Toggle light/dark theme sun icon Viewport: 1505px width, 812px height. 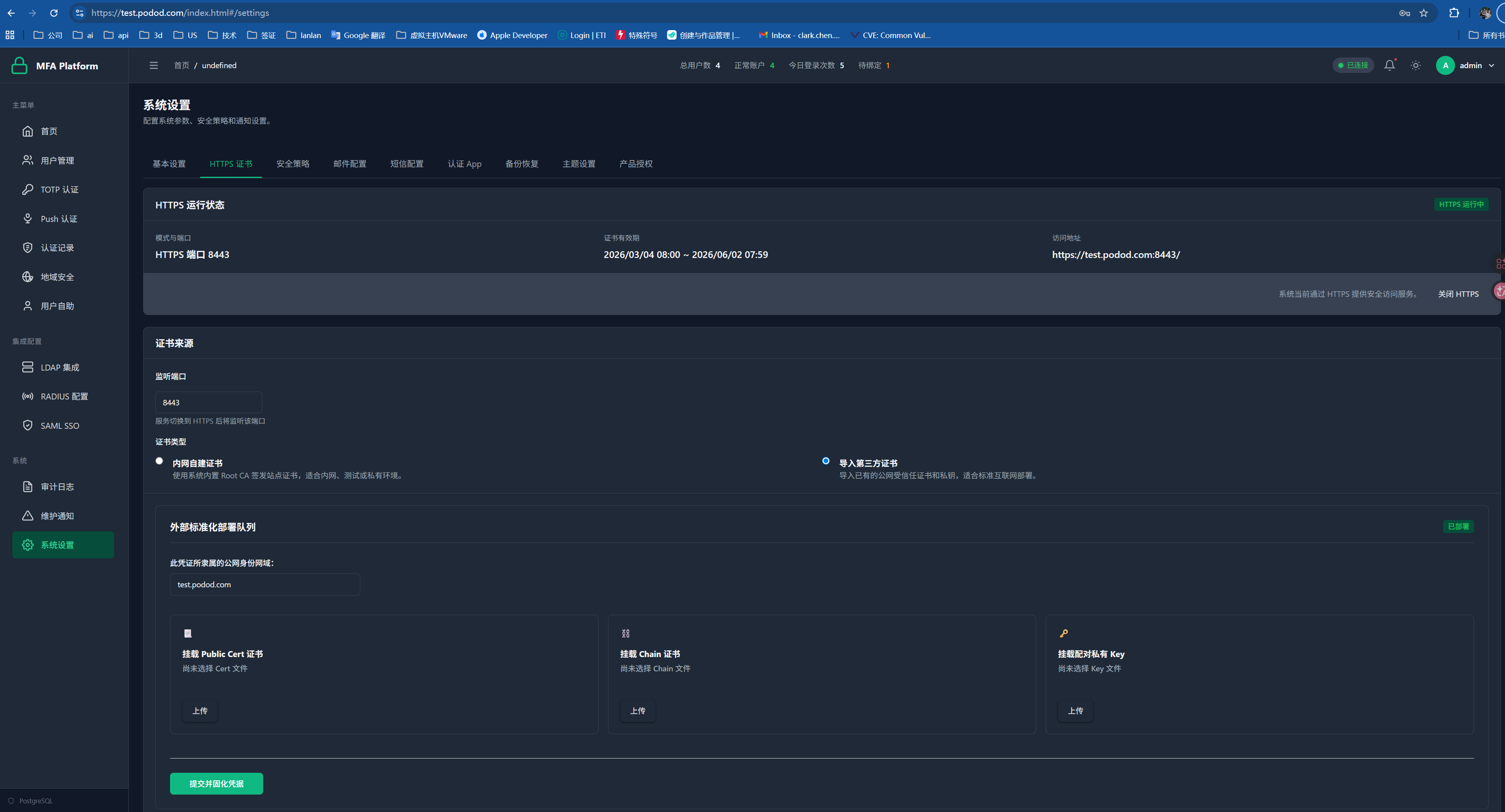tap(1415, 65)
